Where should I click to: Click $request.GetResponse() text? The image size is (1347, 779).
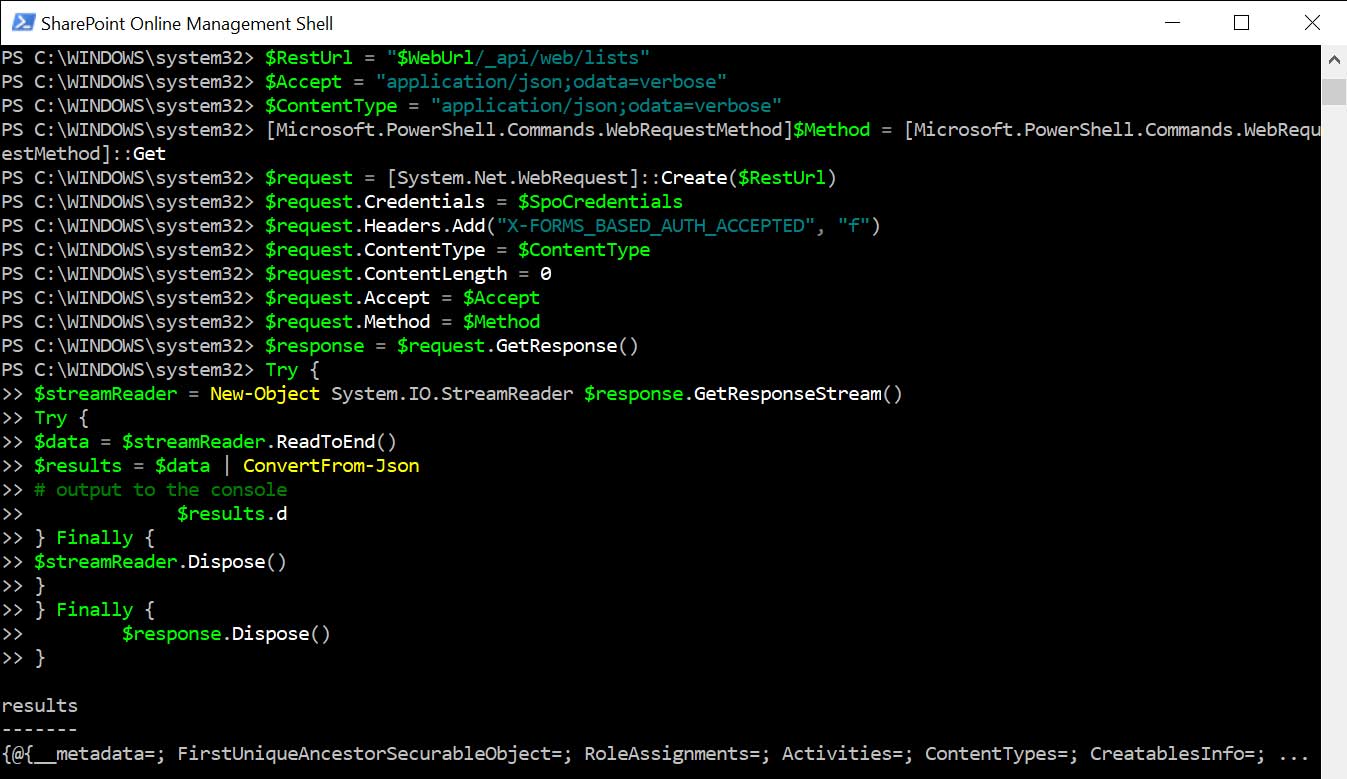click(518, 346)
